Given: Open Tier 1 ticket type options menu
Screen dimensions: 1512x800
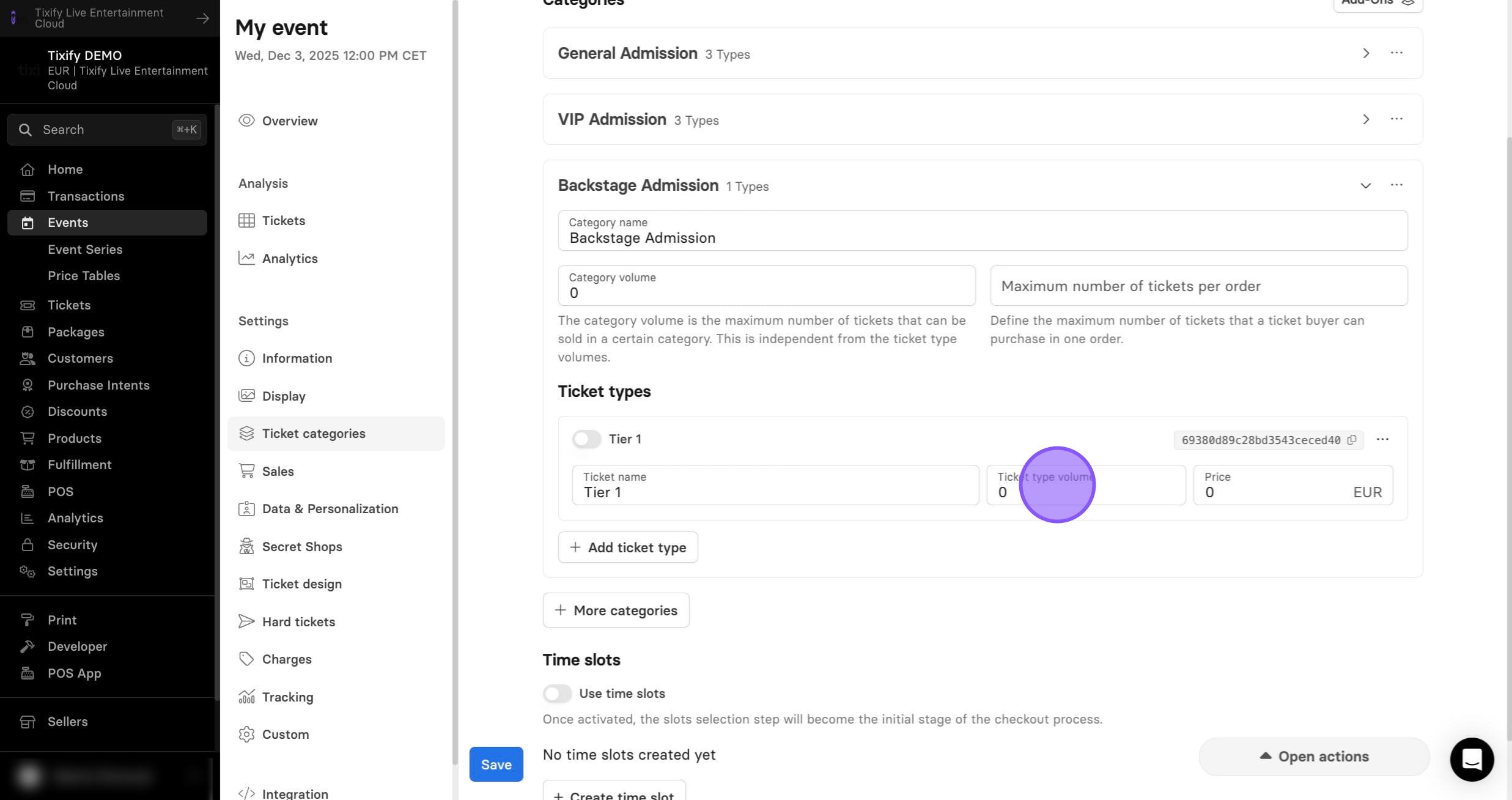Looking at the screenshot, I should point(1382,439).
